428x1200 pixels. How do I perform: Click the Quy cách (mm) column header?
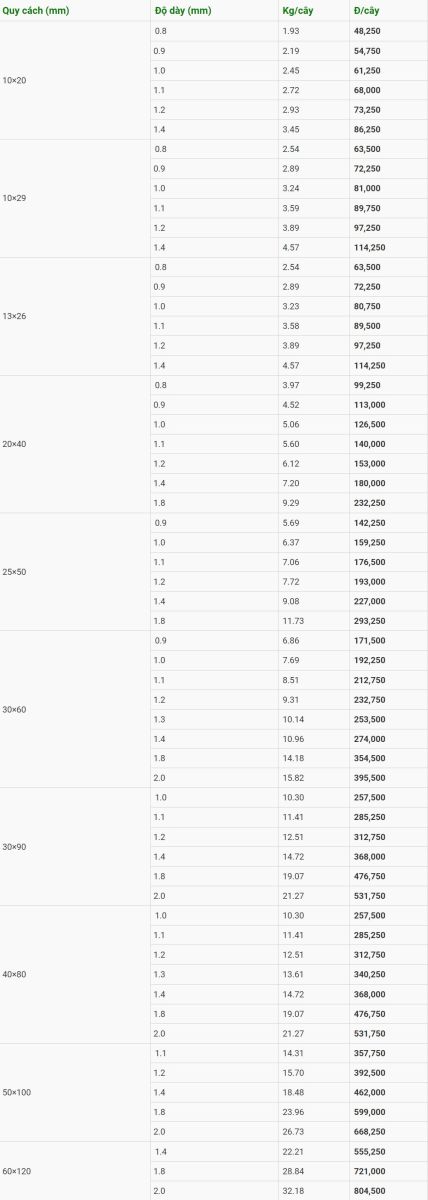(x=35, y=11)
